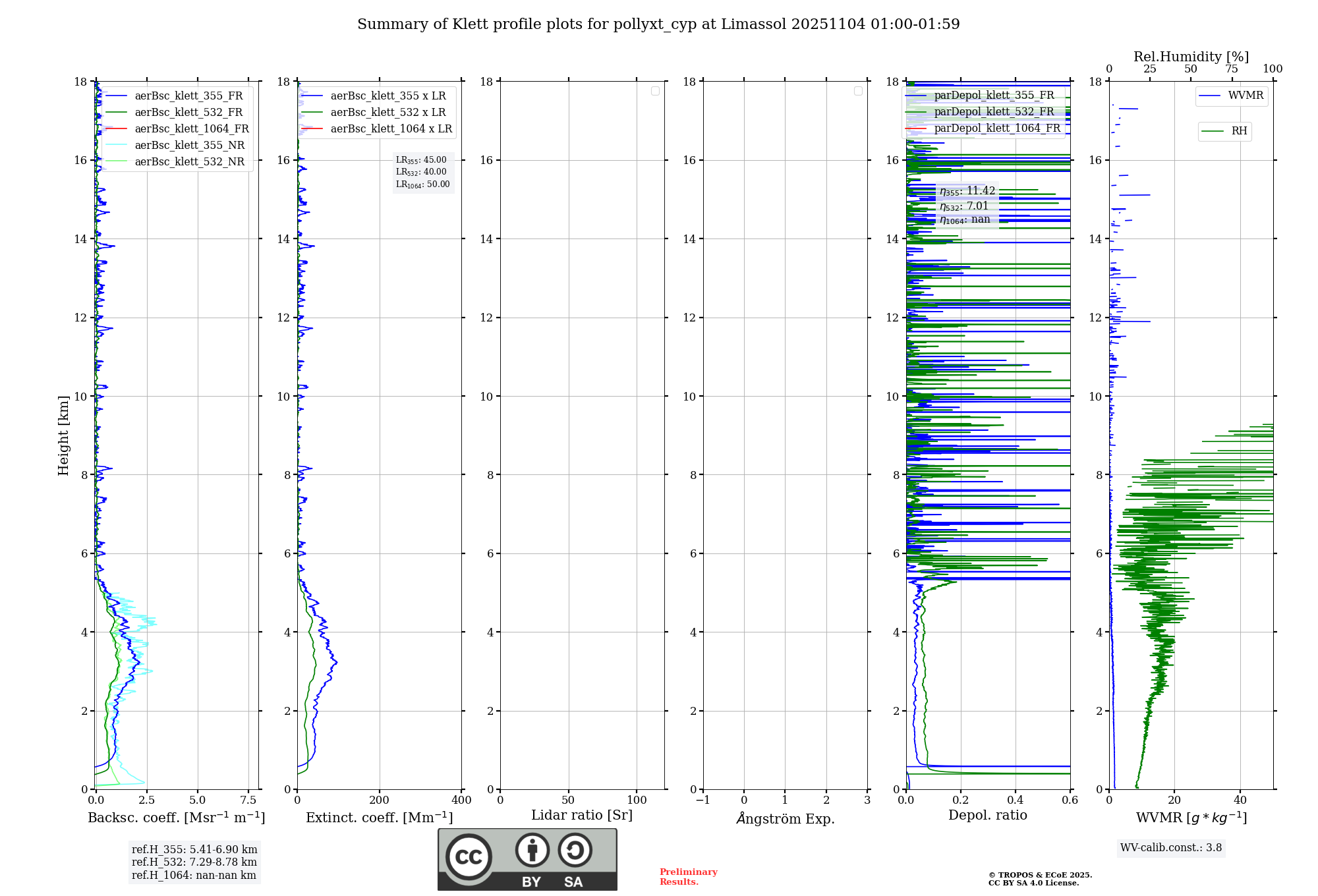This screenshot has height=896, width=1318.
Task: Click the empty legend box in Ångström panel
Action: tap(858, 91)
